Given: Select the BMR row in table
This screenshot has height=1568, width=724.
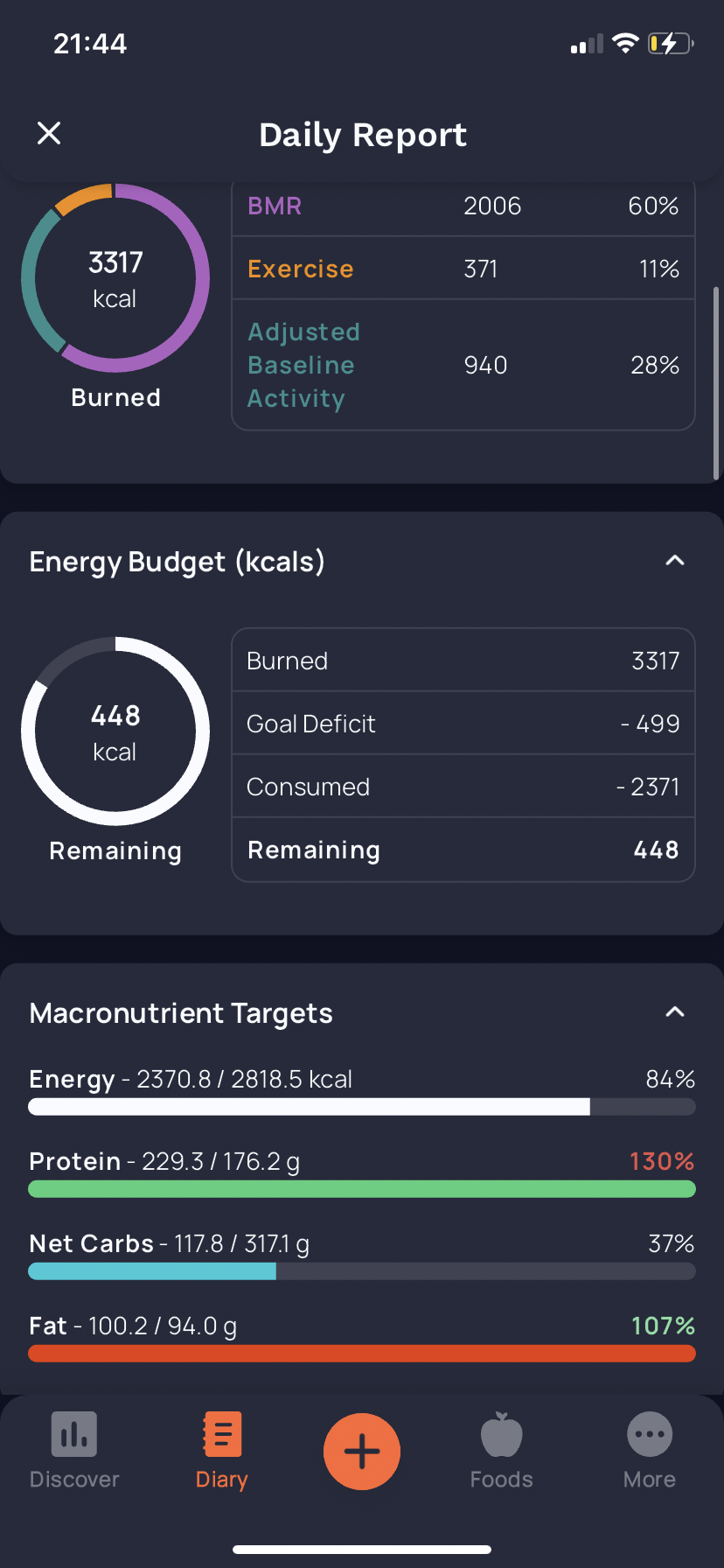Looking at the screenshot, I should pos(463,206).
